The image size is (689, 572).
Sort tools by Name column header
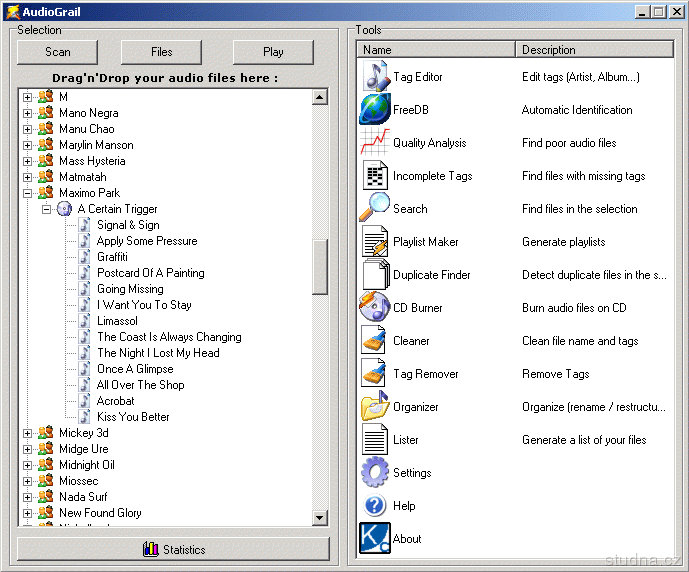coord(436,49)
